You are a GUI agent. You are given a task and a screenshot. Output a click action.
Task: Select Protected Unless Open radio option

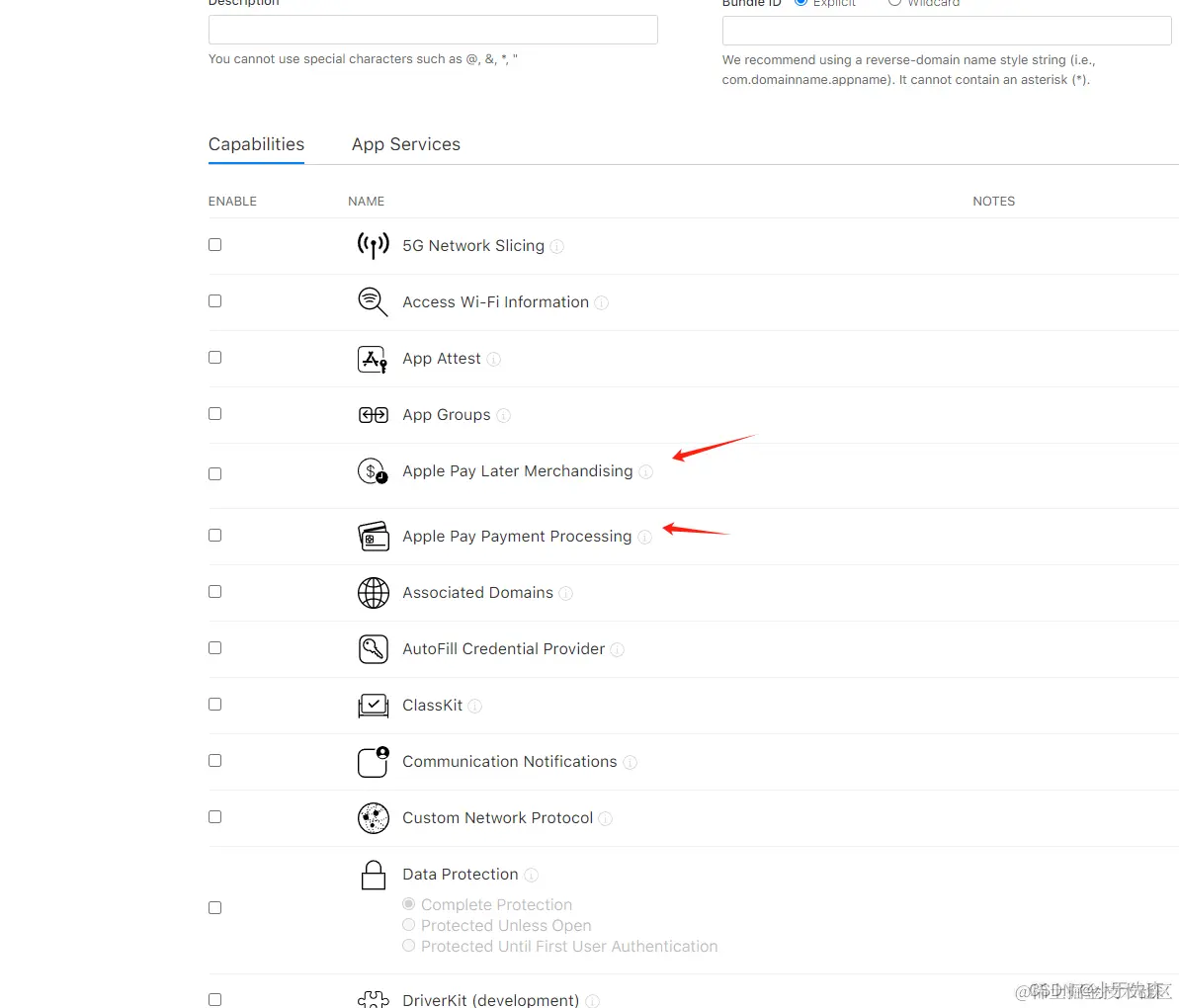408,925
